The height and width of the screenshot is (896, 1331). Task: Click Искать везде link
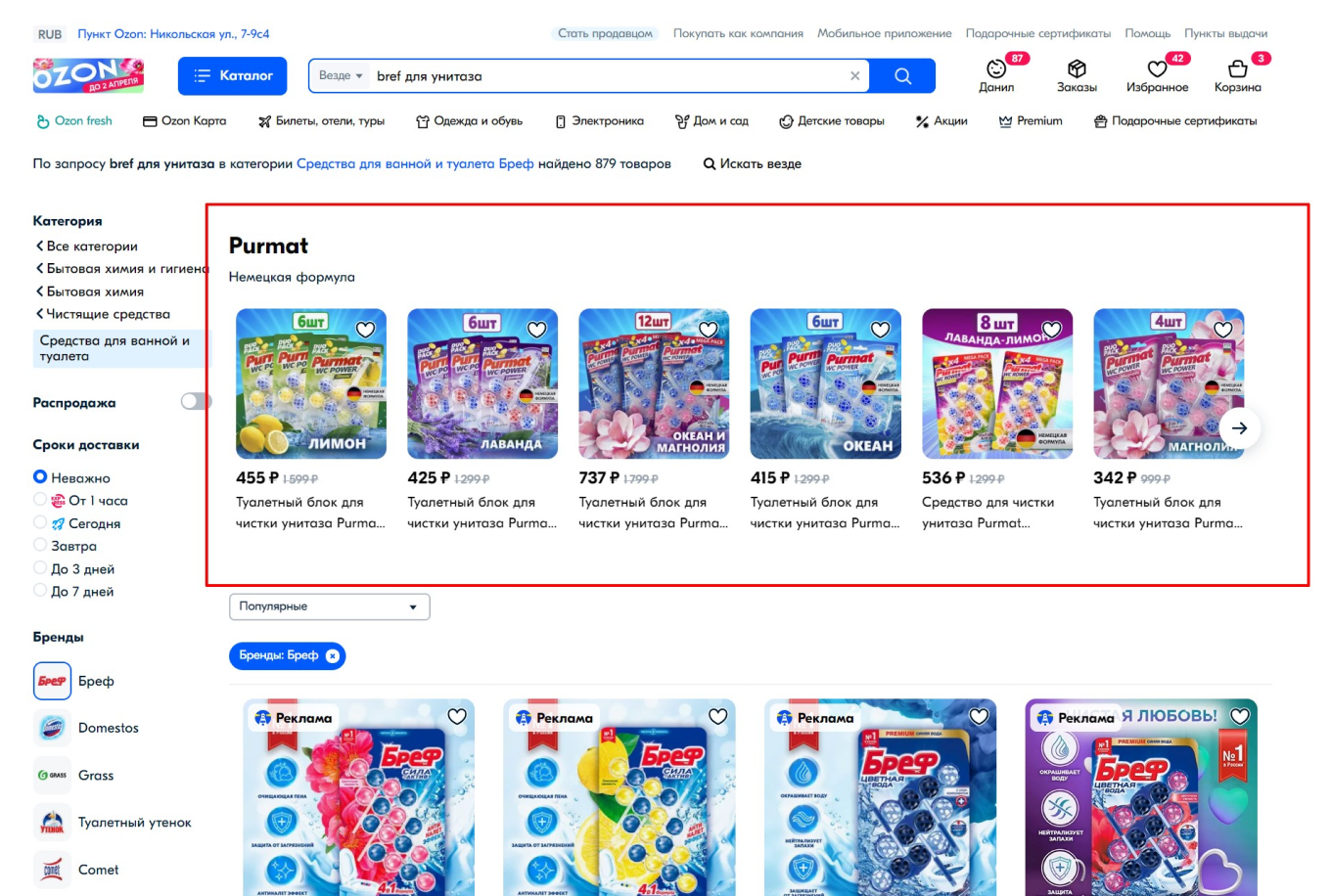[752, 164]
